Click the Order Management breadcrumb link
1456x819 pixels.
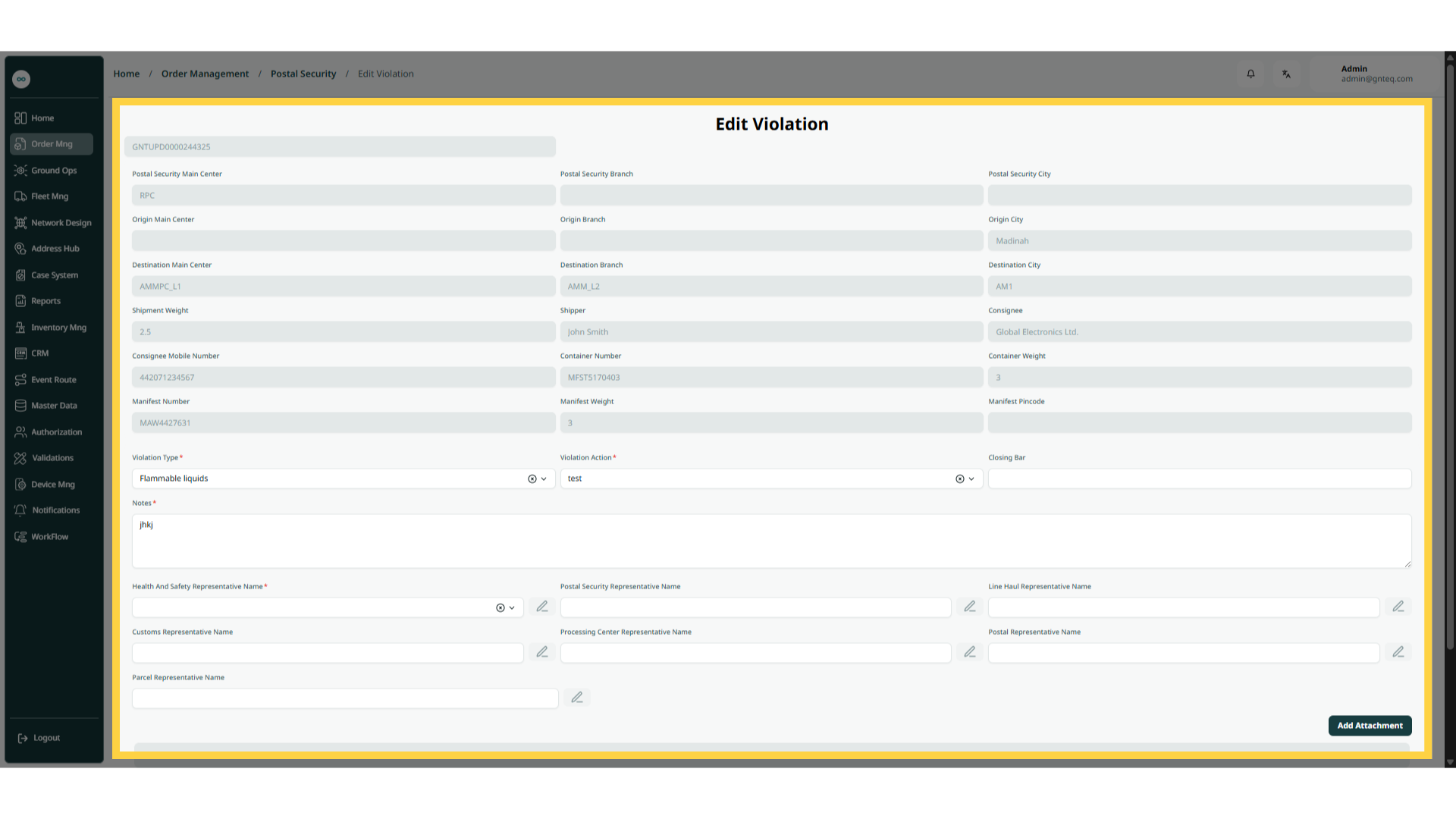[205, 74]
